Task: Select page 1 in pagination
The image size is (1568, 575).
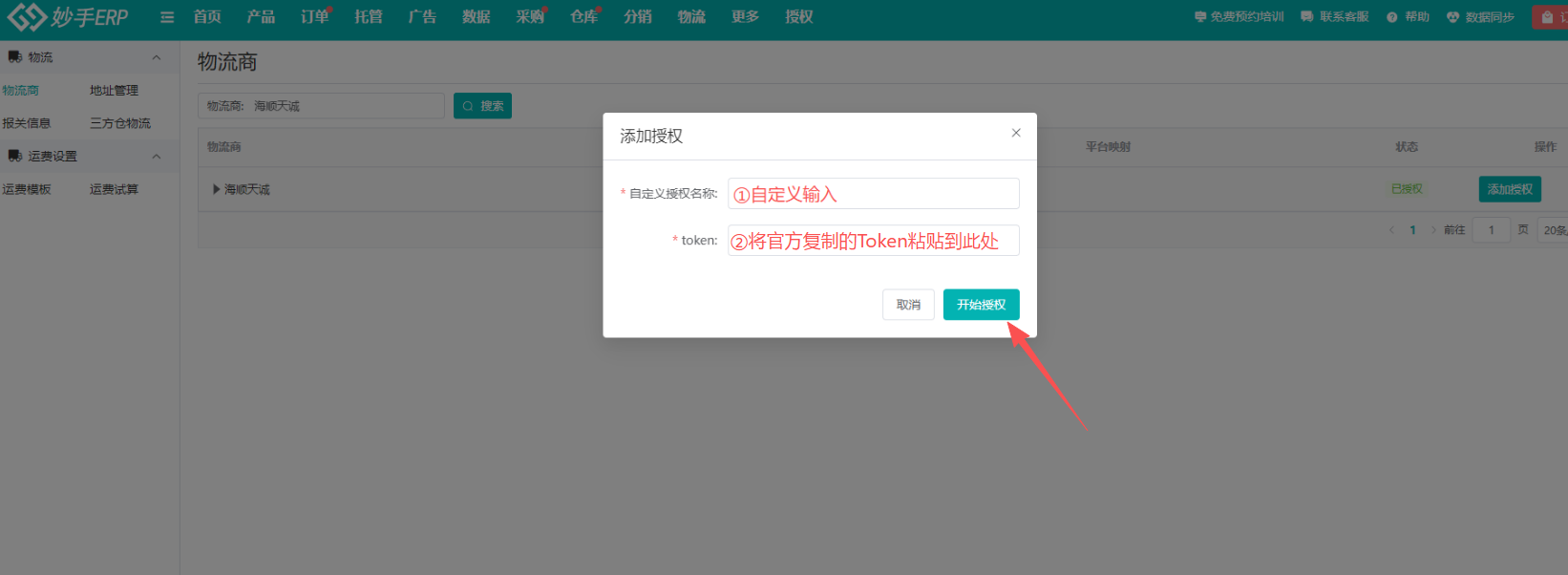Action: [x=1412, y=230]
